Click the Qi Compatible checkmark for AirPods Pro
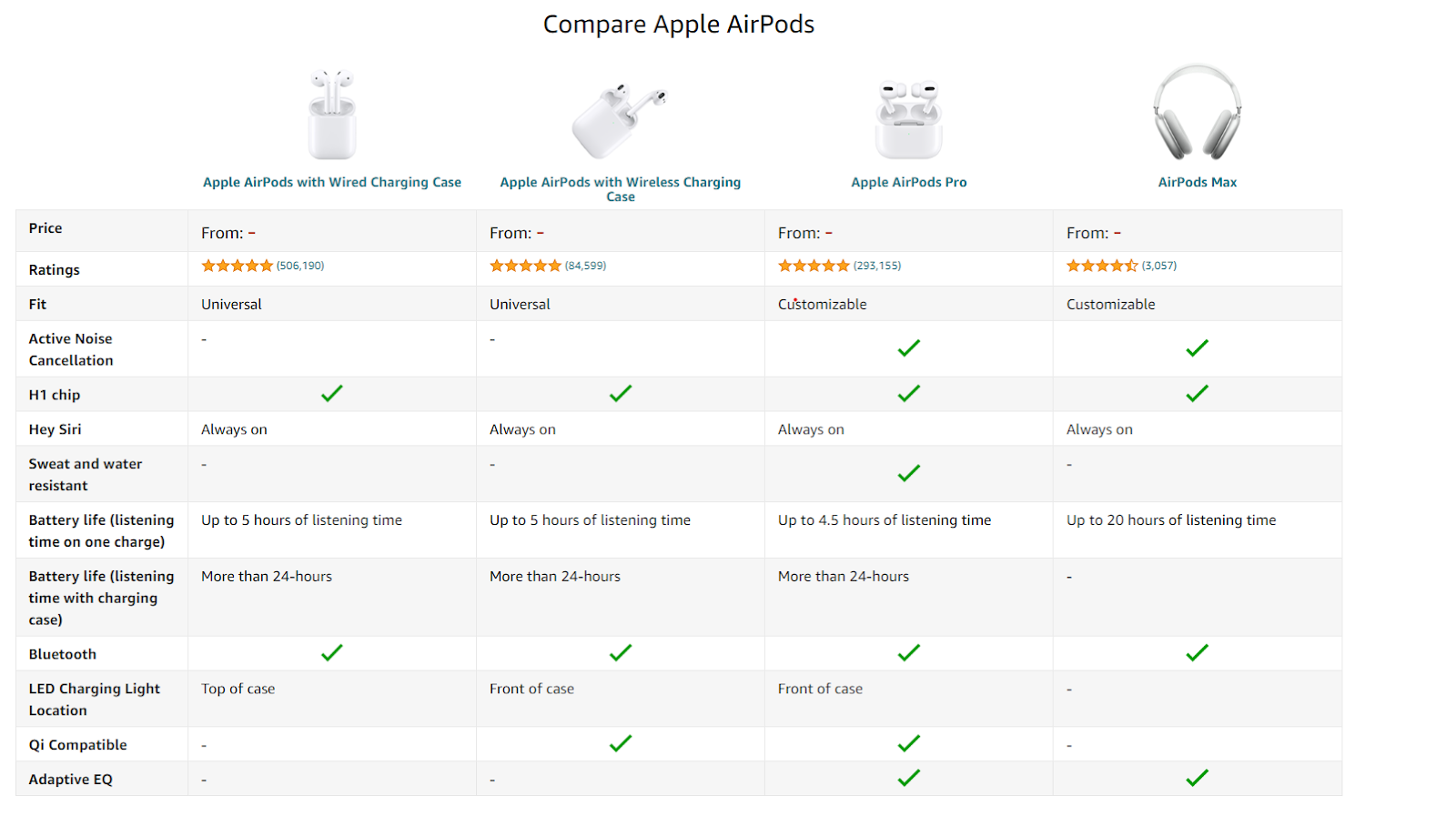This screenshot has width=1456, height=826. coord(908,742)
